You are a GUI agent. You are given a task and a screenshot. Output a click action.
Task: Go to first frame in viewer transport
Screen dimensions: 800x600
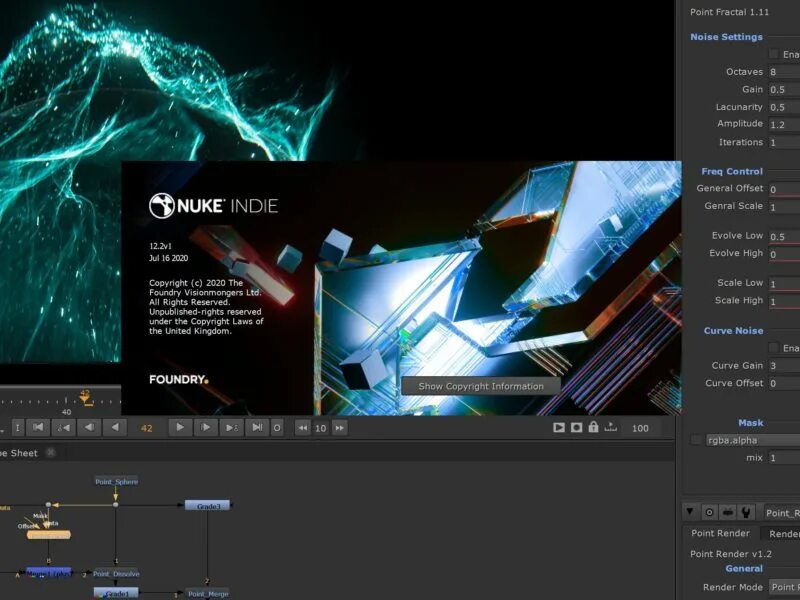click(x=38, y=428)
